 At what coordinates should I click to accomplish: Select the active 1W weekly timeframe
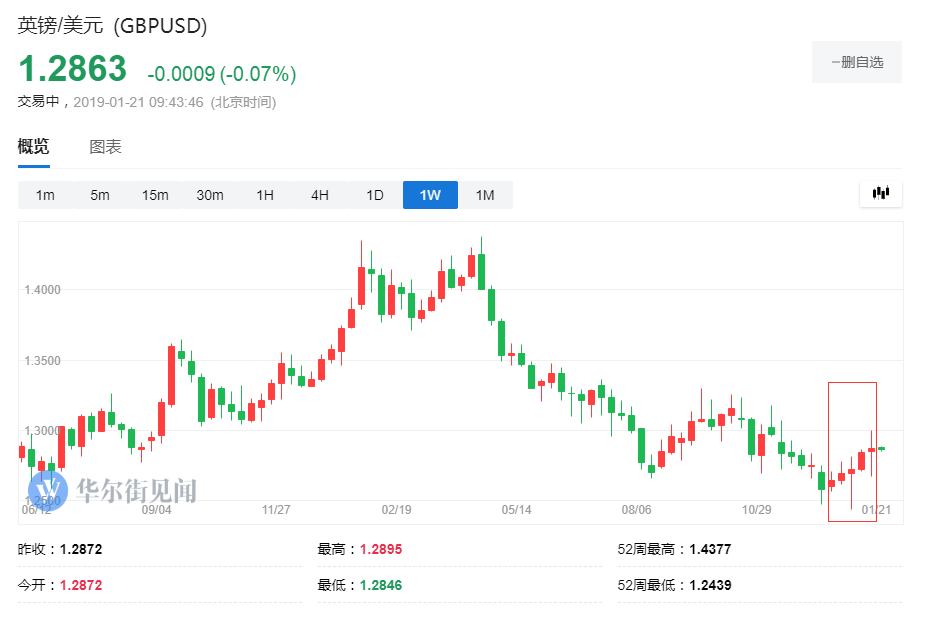point(430,195)
